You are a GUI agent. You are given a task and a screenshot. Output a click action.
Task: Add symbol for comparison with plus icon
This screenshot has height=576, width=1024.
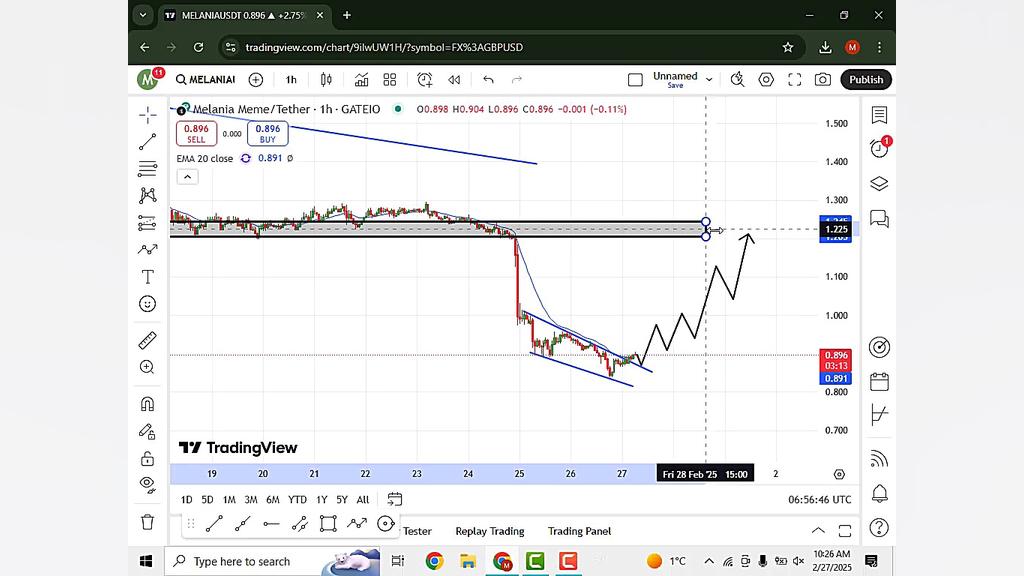tap(256, 80)
